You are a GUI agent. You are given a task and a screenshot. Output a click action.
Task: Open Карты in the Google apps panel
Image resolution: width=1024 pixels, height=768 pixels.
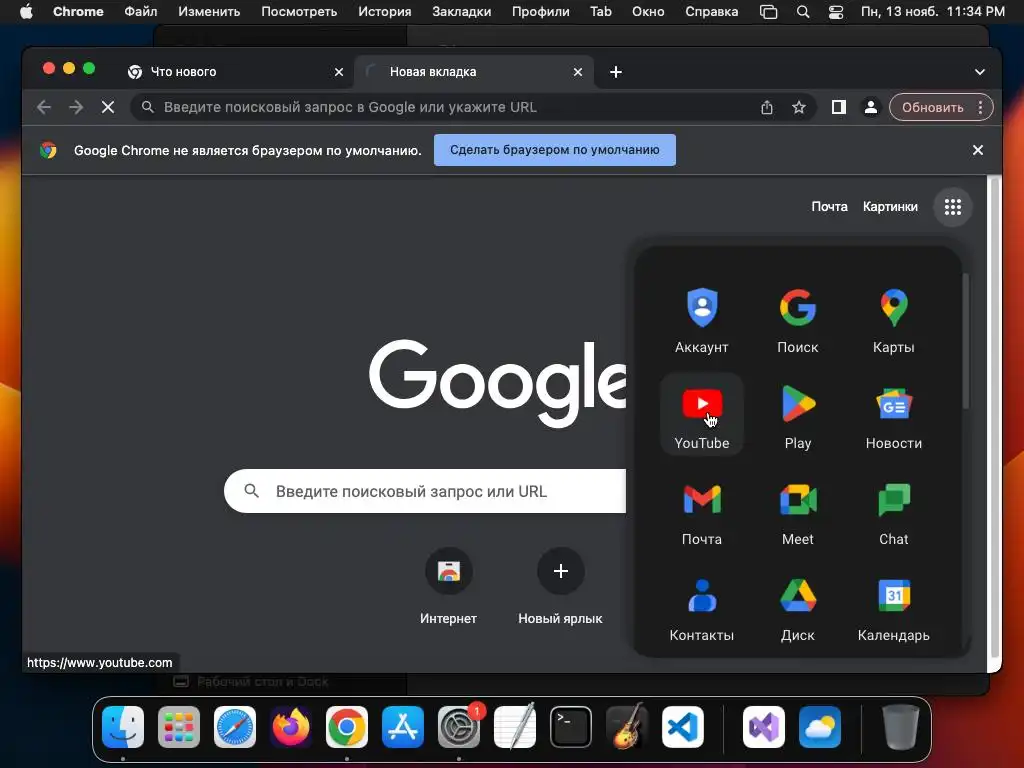893,319
